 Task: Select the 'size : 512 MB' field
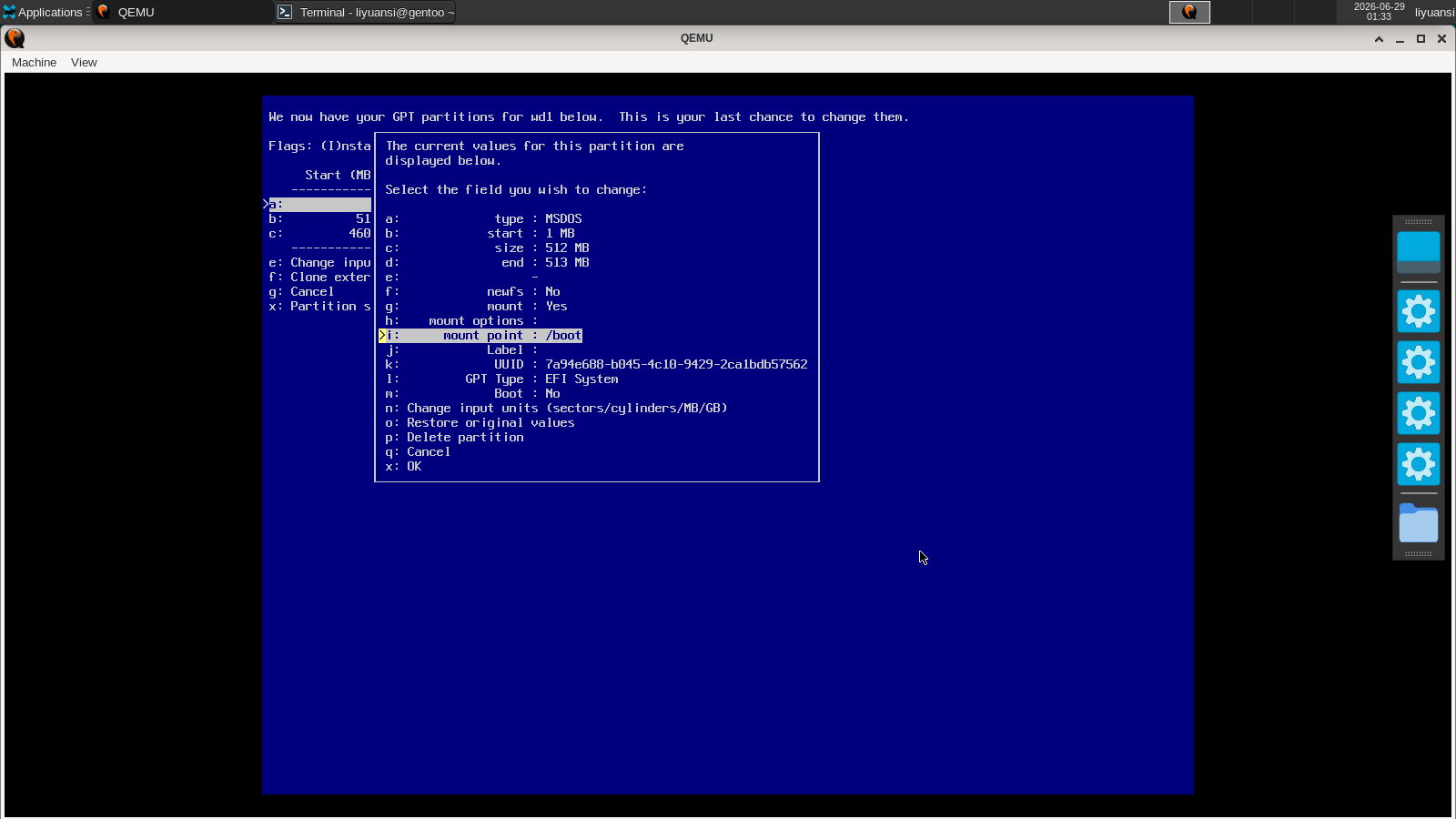point(487,248)
